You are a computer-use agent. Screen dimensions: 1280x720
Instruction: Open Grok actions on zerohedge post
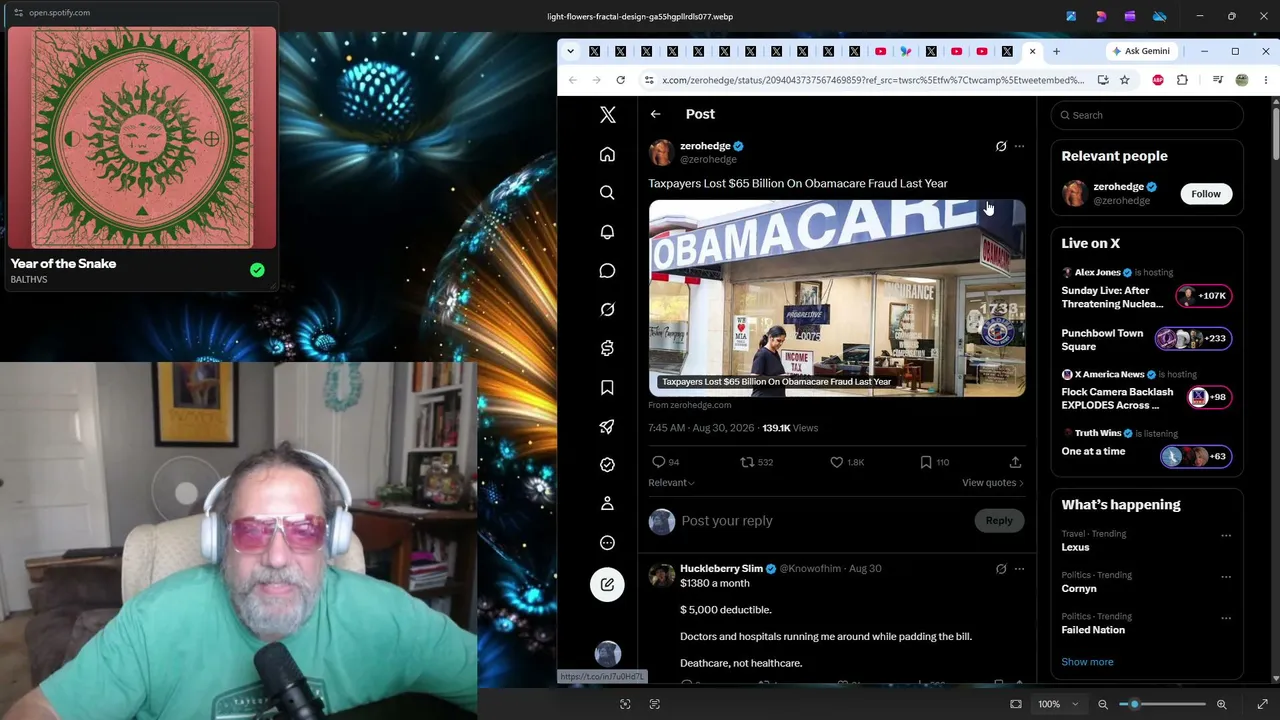(1001, 146)
